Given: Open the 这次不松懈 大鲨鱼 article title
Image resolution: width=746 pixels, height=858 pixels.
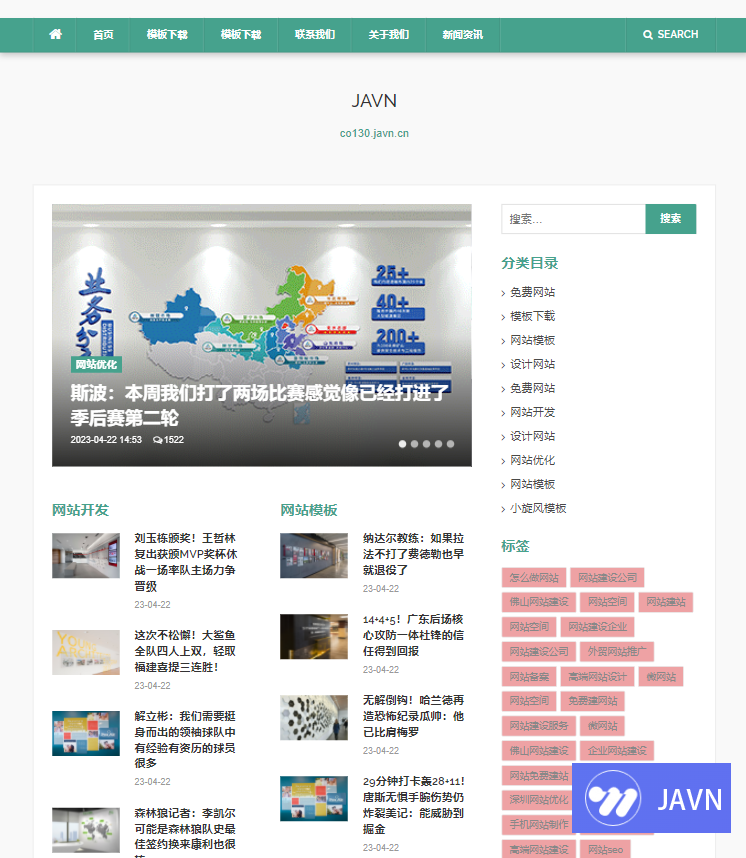Looking at the screenshot, I should click(185, 651).
